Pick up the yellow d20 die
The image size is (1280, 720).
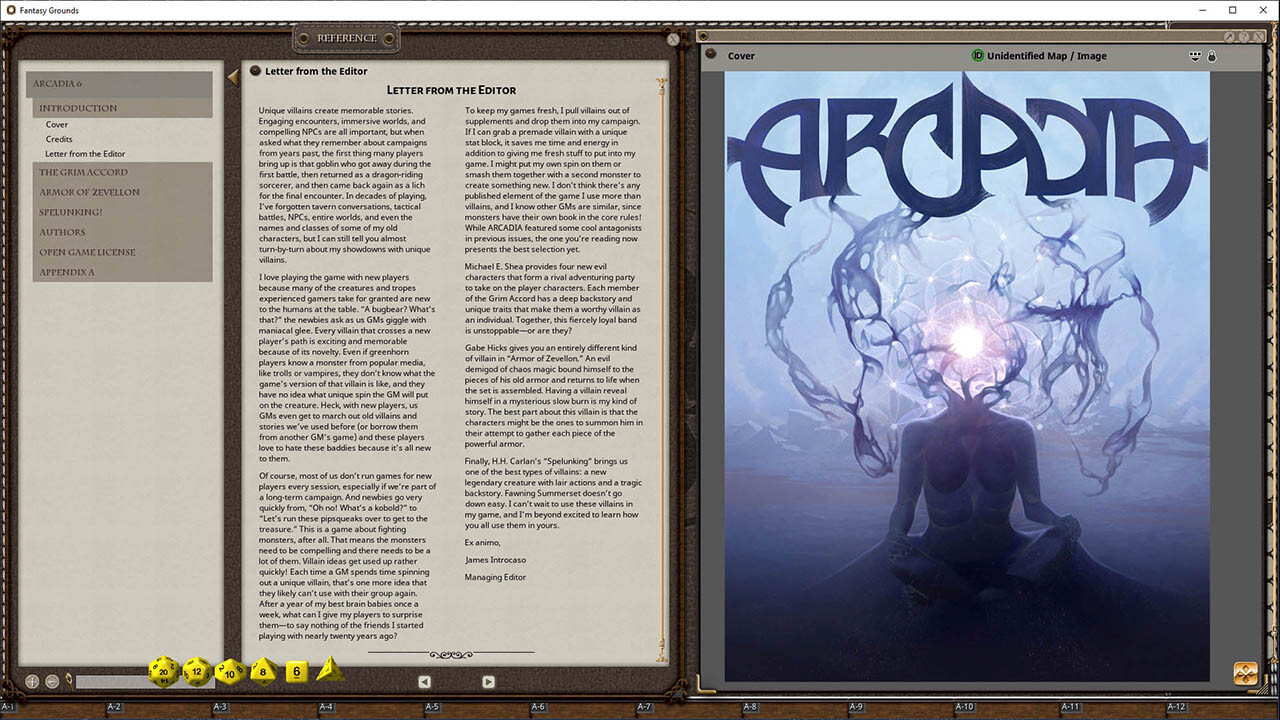point(164,672)
